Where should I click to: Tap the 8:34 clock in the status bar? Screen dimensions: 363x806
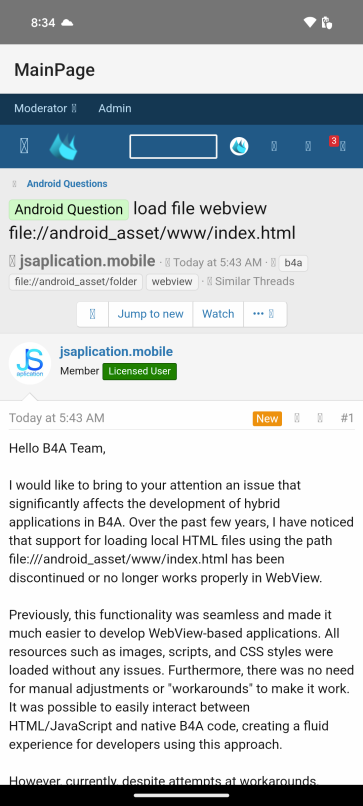tap(43, 22)
